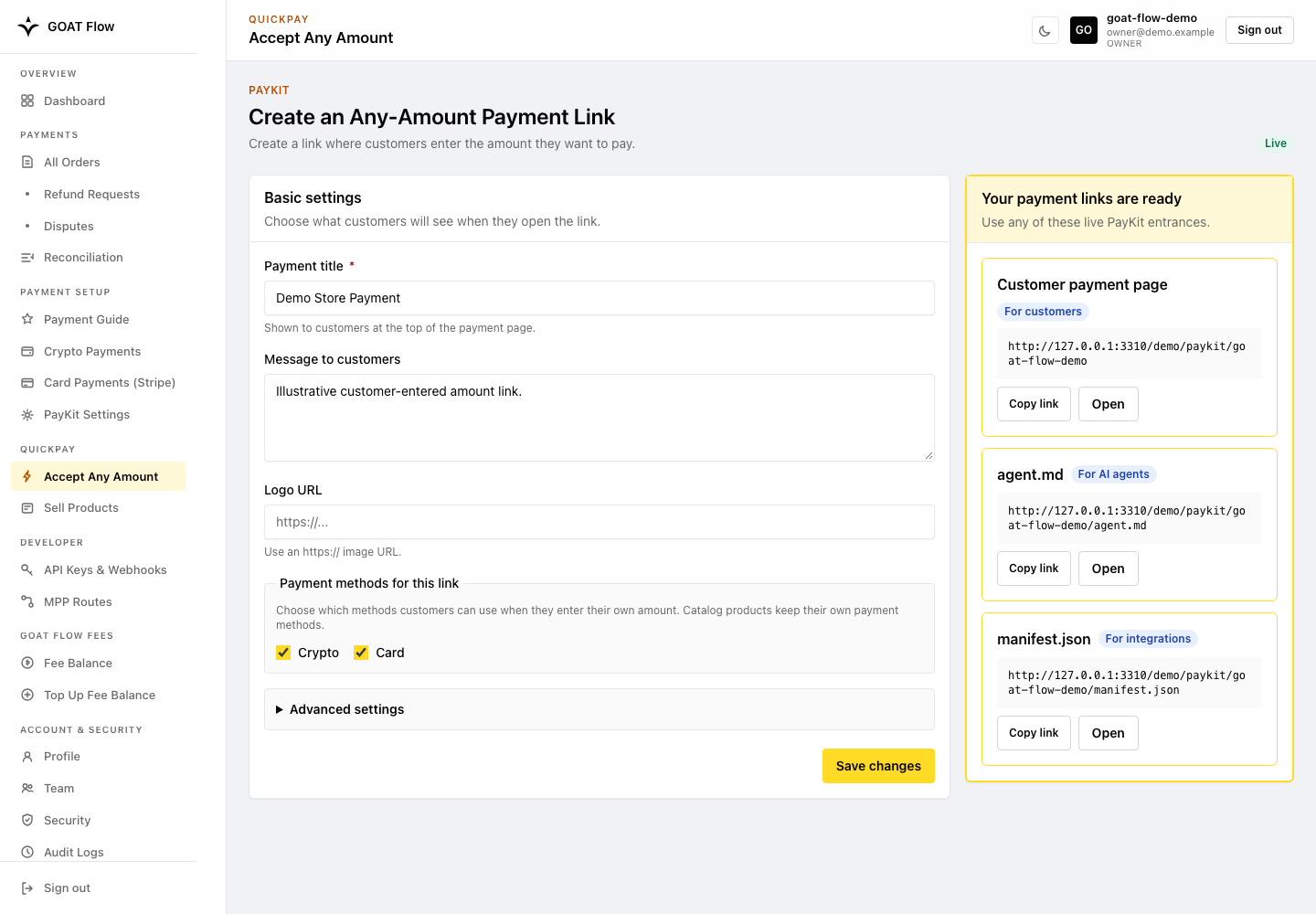Expand the Advanced settings section
The width and height of the screenshot is (1316, 914).
(x=600, y=709)
